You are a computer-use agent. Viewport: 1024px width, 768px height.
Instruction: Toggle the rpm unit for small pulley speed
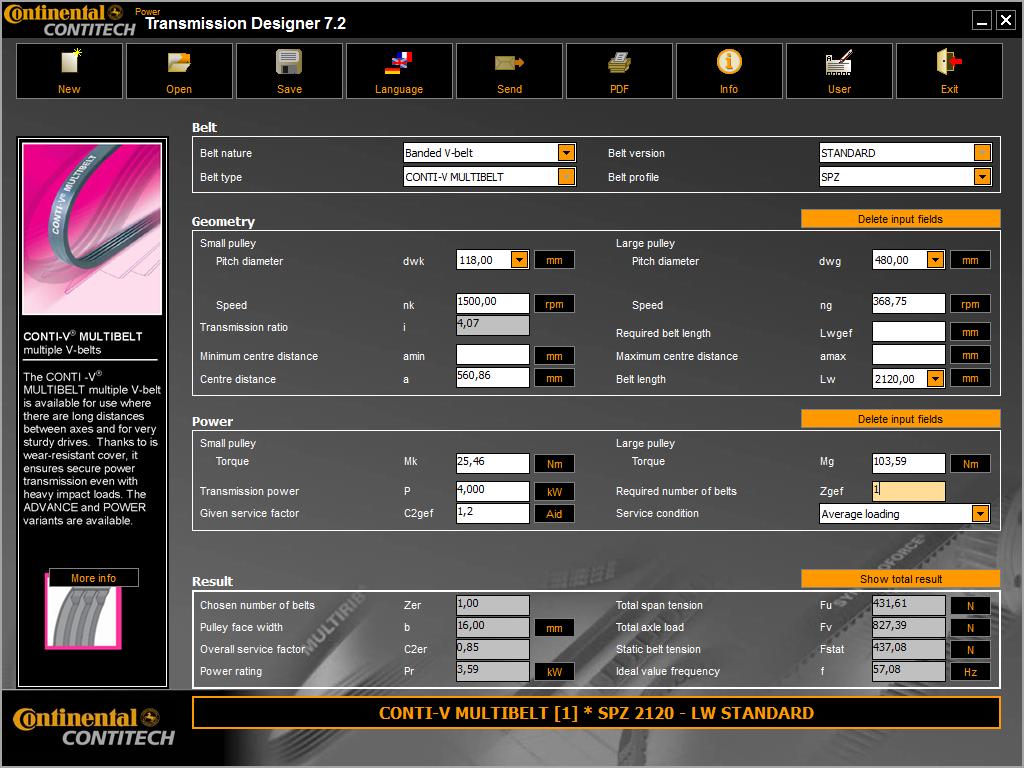coord(554,304)
